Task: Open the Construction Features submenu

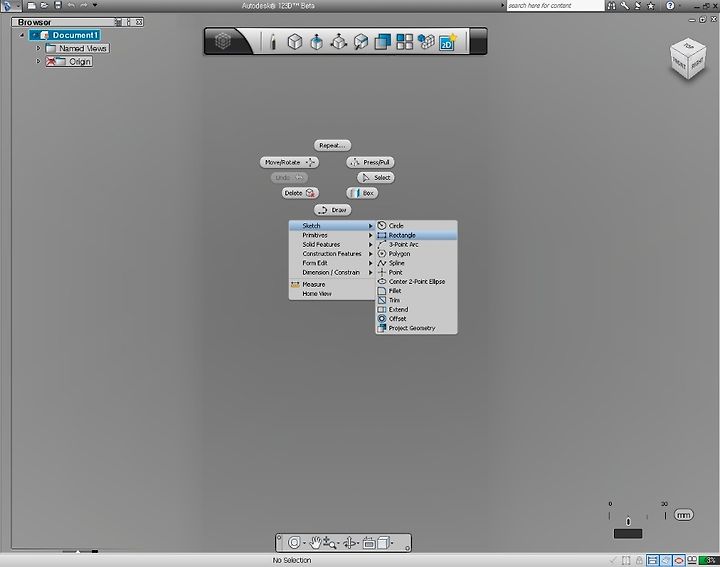Action: [x=332, y=253]
